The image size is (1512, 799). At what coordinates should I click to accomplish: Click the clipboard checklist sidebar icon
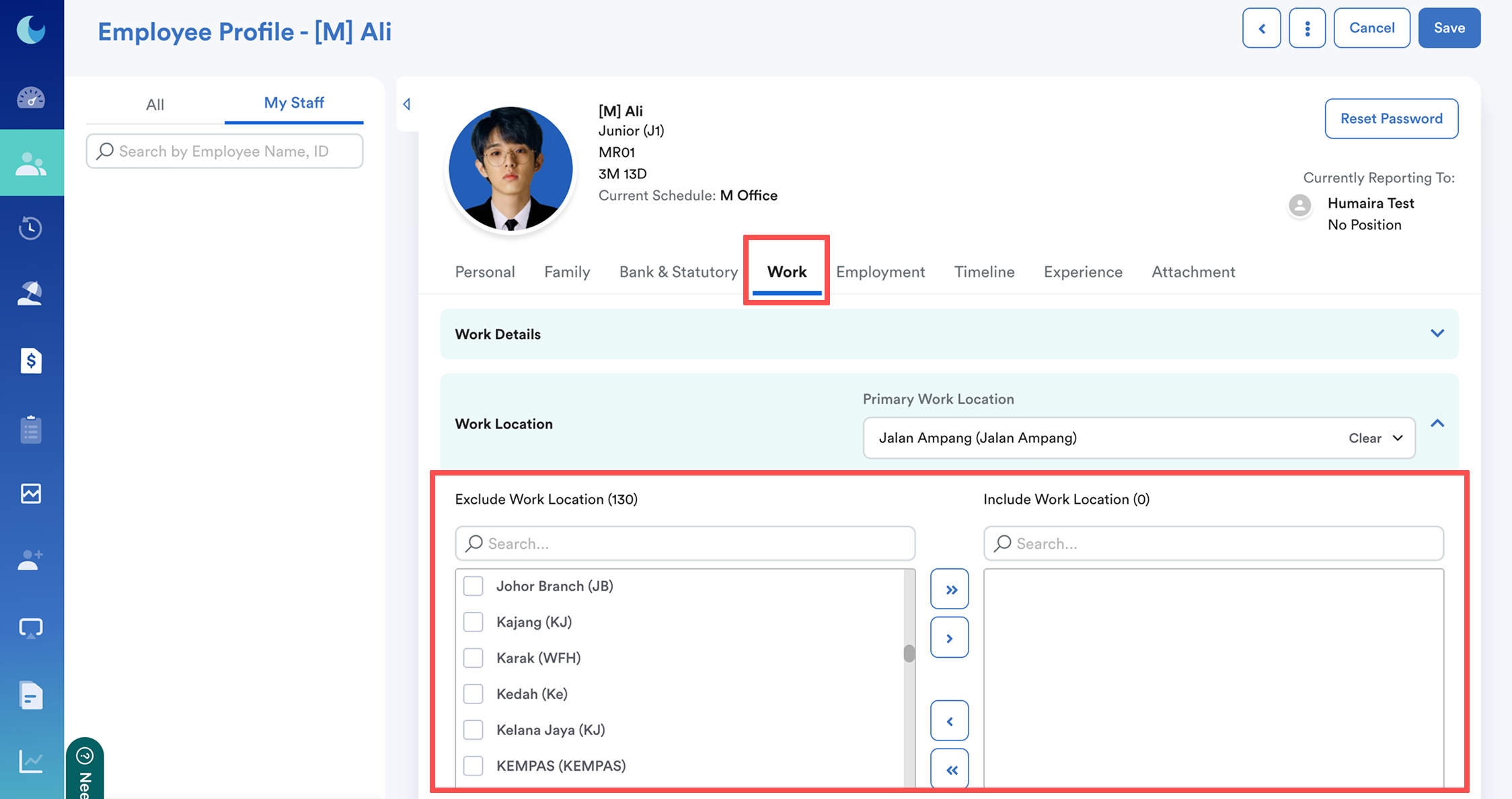(x=31, y=429)
